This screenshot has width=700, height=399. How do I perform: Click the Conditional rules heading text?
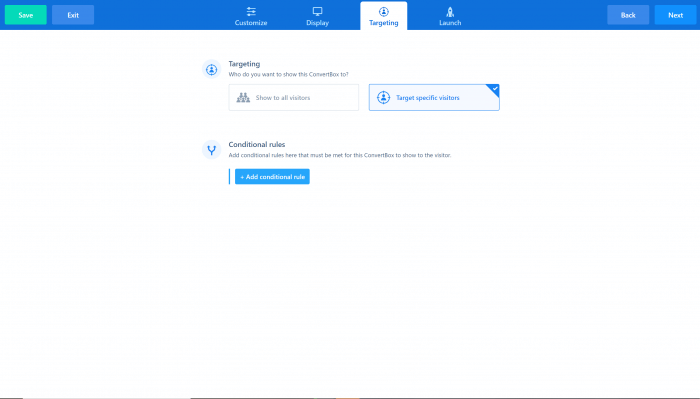pos(257,145)
